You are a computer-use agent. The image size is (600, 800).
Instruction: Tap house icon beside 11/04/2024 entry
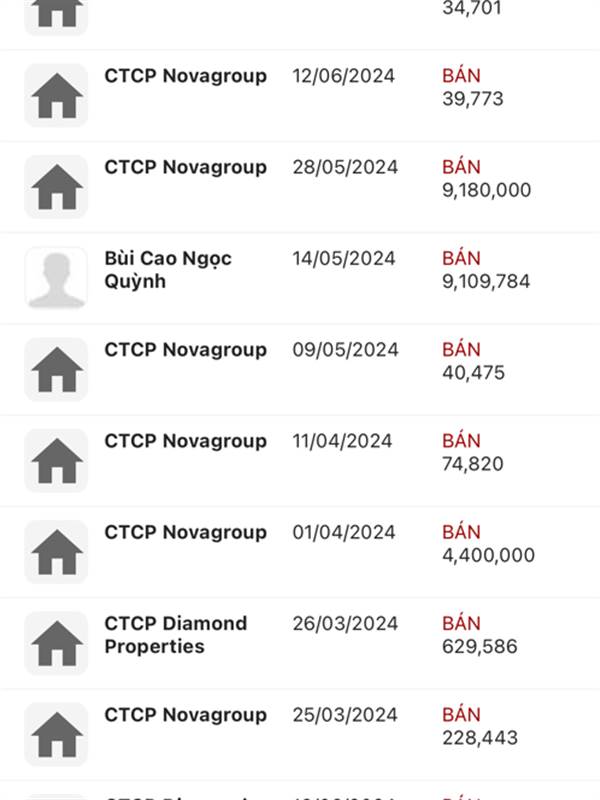click(56, 461)
